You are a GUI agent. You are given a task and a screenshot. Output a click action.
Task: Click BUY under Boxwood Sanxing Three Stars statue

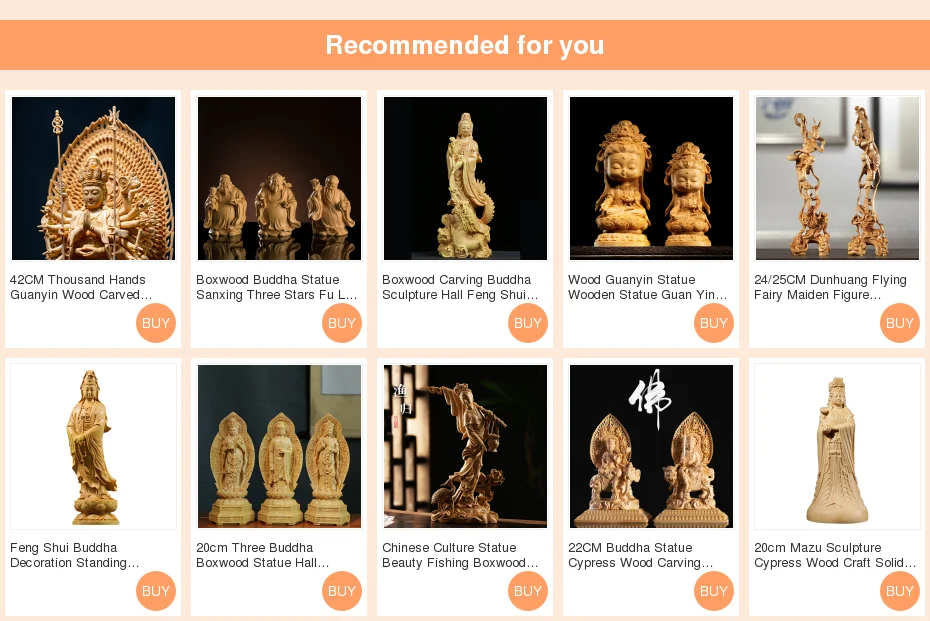click(342, 323)
